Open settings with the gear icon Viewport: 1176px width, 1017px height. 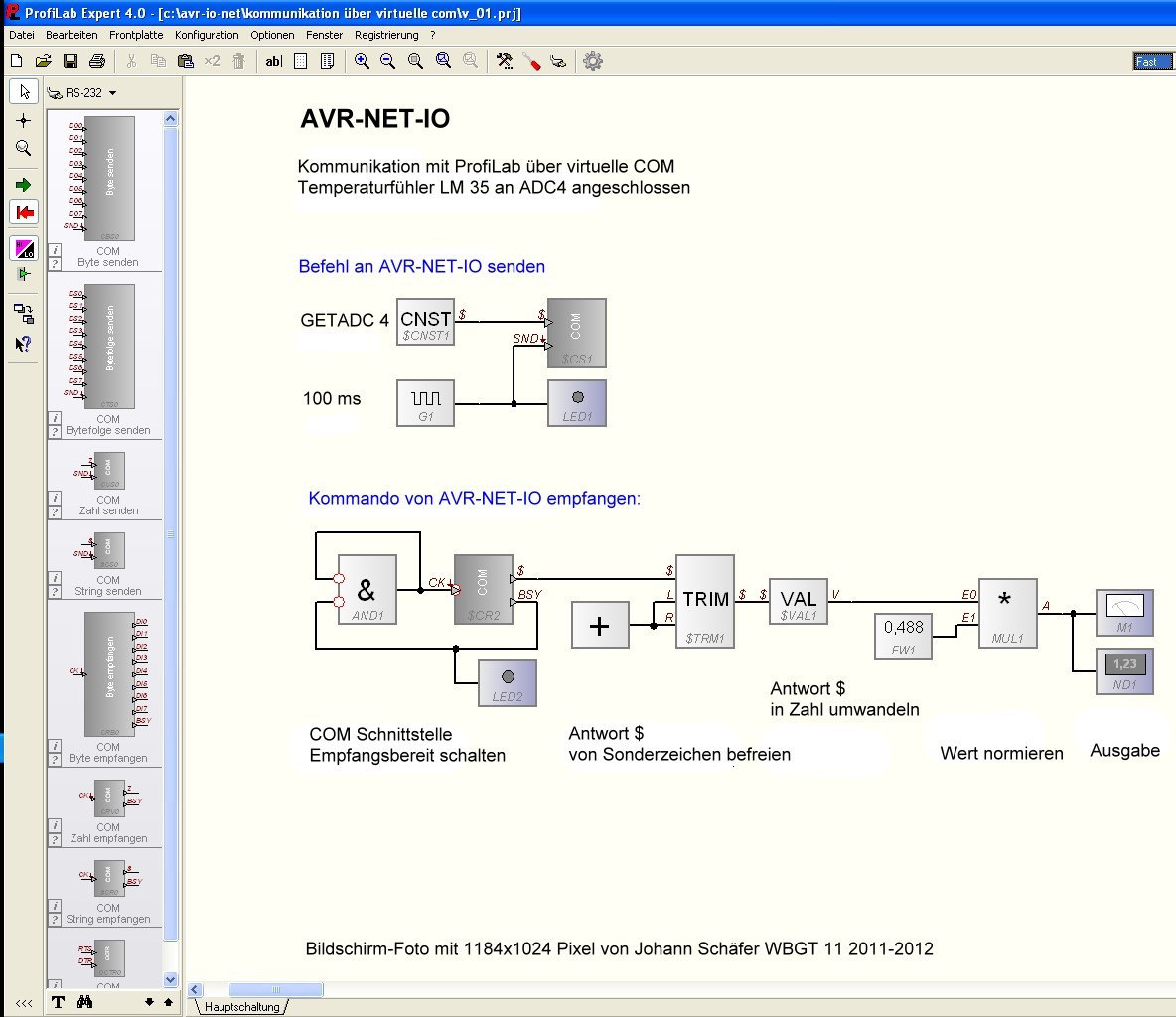tap(593, 61)
